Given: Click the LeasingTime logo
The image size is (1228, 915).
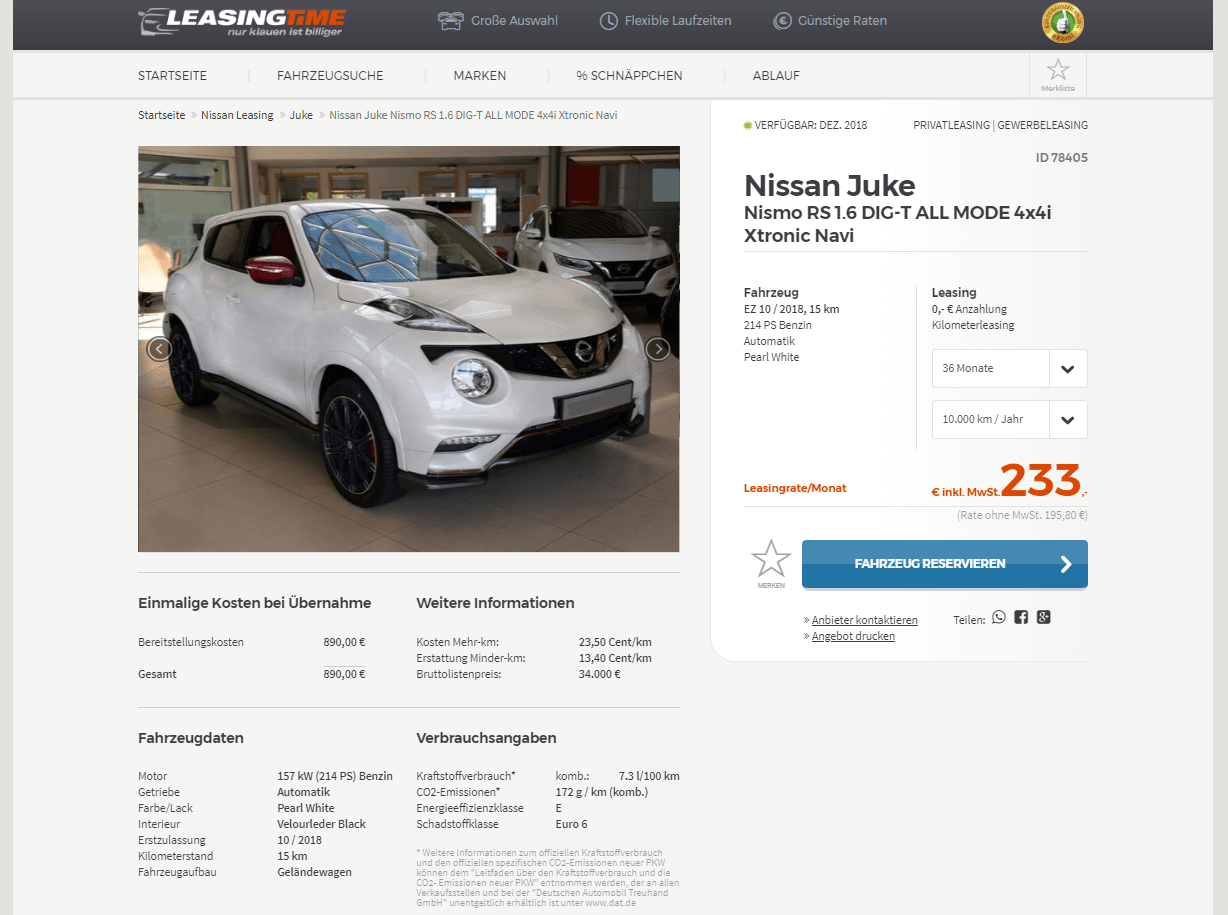Looking at the screenshot, I should [241, 22].
